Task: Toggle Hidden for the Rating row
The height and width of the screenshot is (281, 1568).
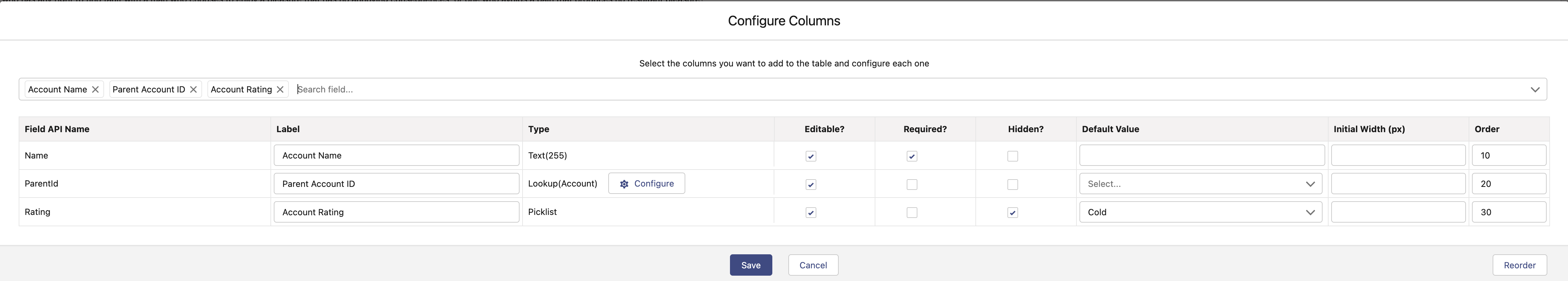Action: 1013,213
